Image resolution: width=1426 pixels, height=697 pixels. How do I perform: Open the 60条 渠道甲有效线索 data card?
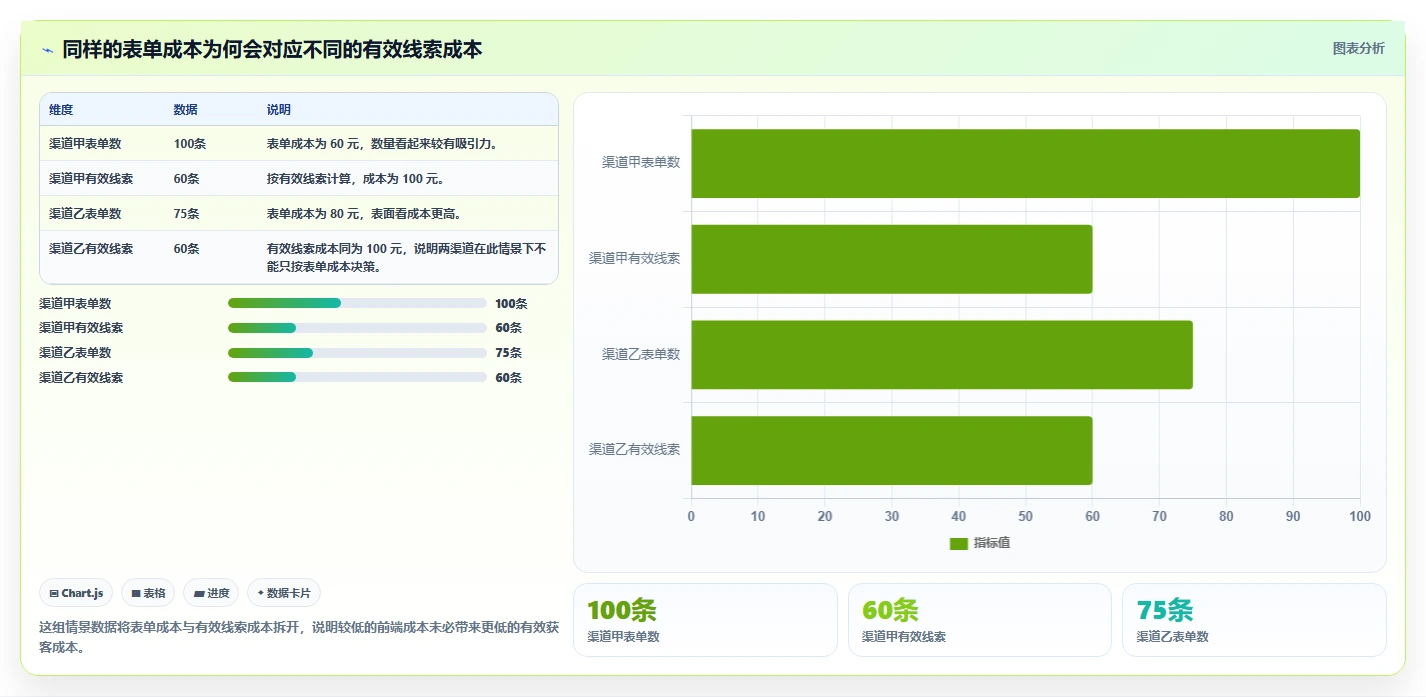coord(980,620)
